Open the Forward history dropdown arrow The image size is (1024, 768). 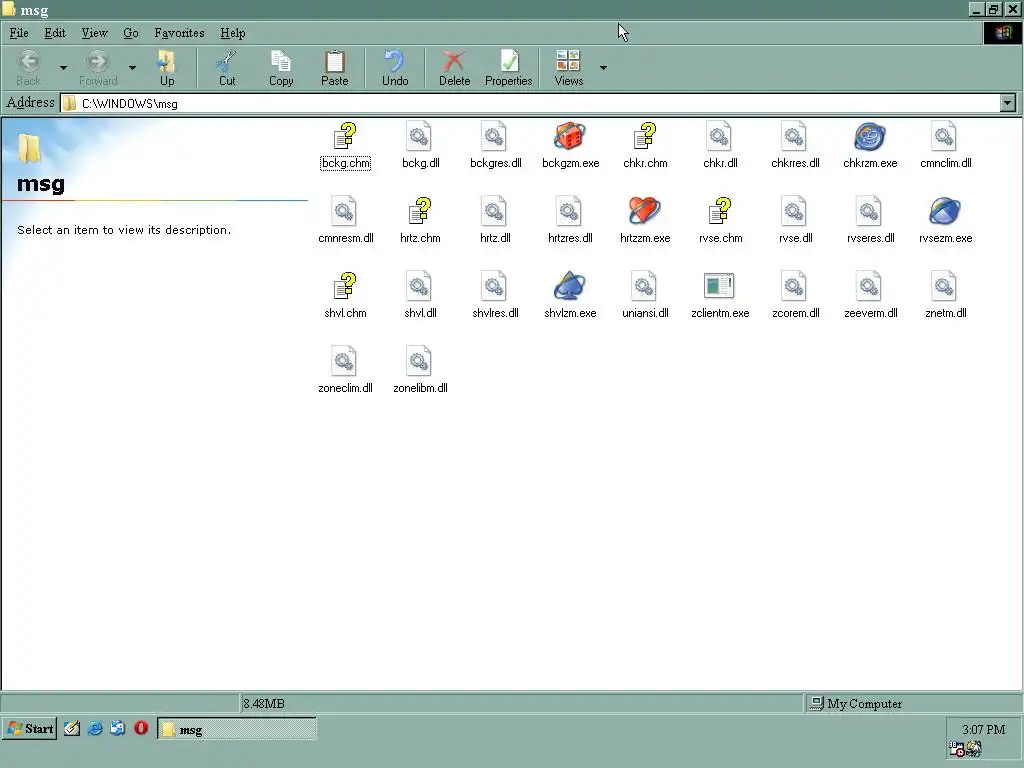pos(132,67)
